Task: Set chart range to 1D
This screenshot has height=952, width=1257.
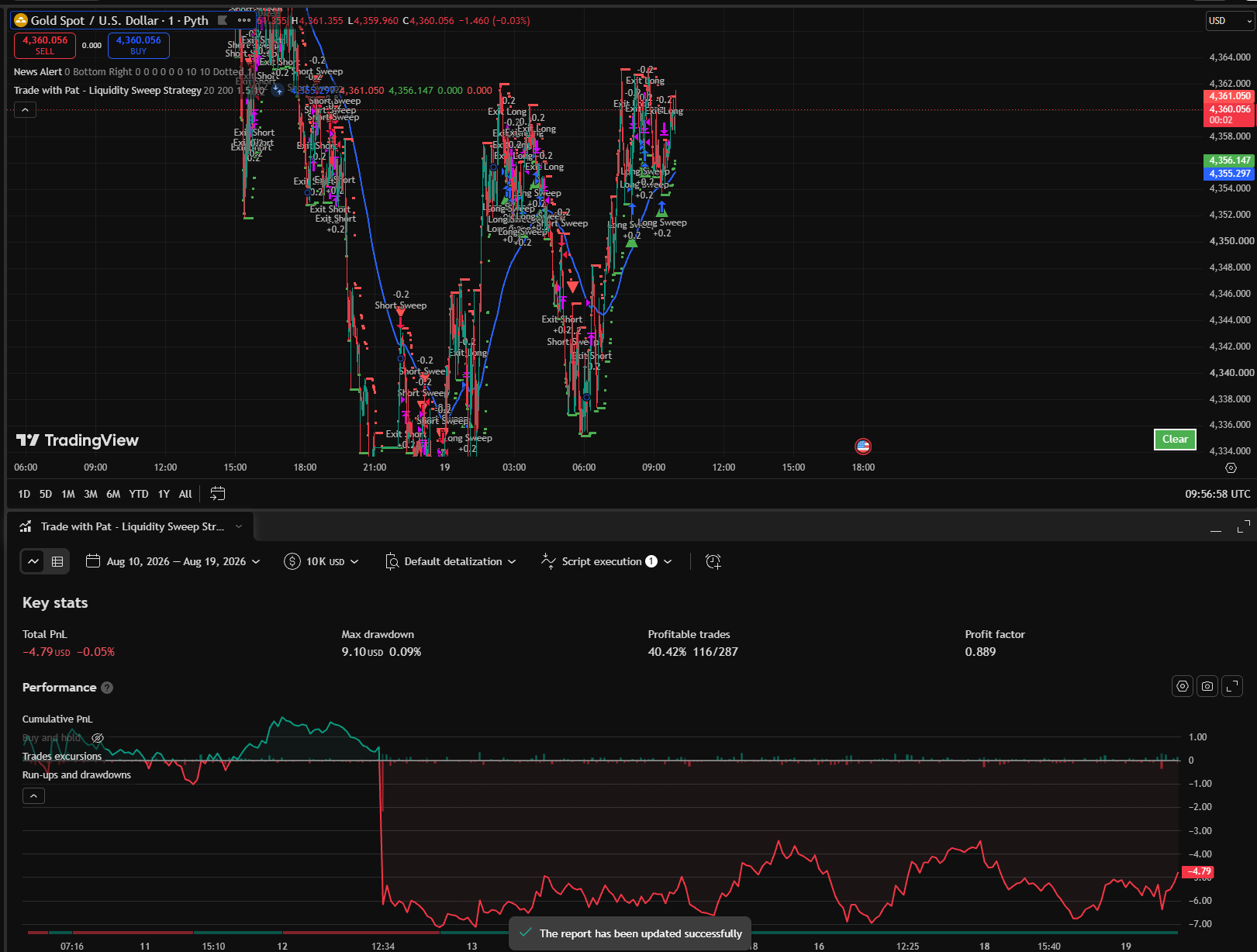Action: pyautogui.click(x=24, y=494)
